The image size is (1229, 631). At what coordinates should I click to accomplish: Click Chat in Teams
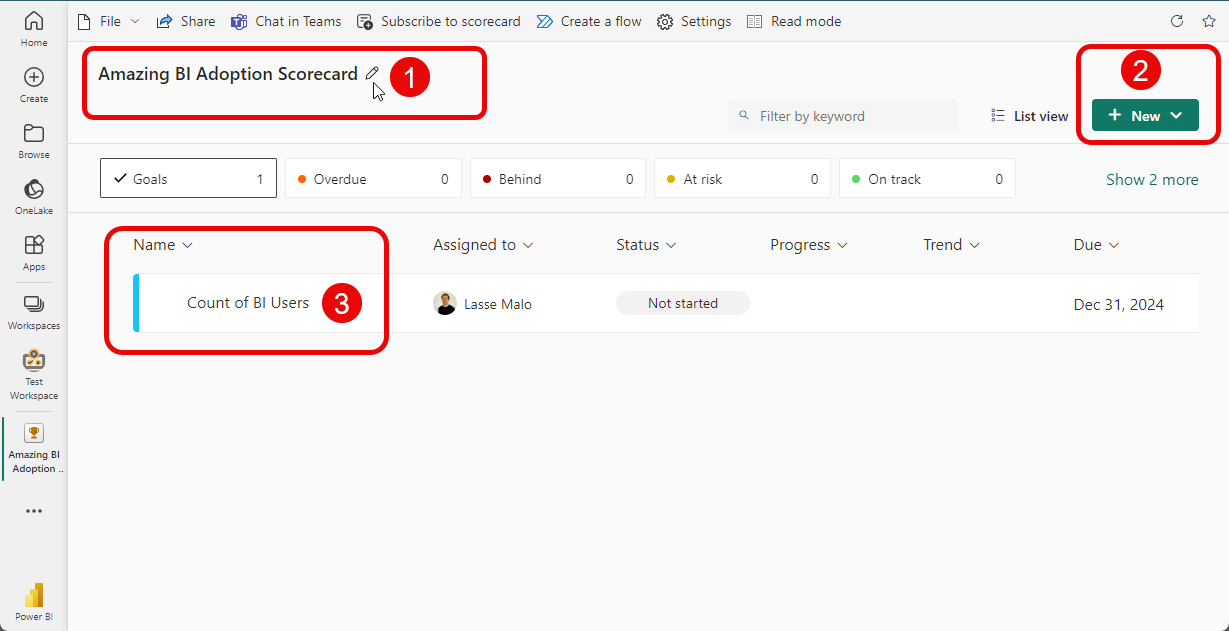coord(286,21)
